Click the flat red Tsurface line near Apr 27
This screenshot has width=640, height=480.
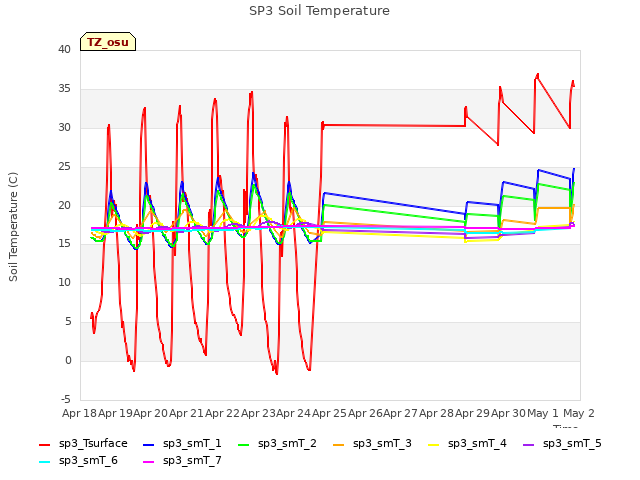400,125
